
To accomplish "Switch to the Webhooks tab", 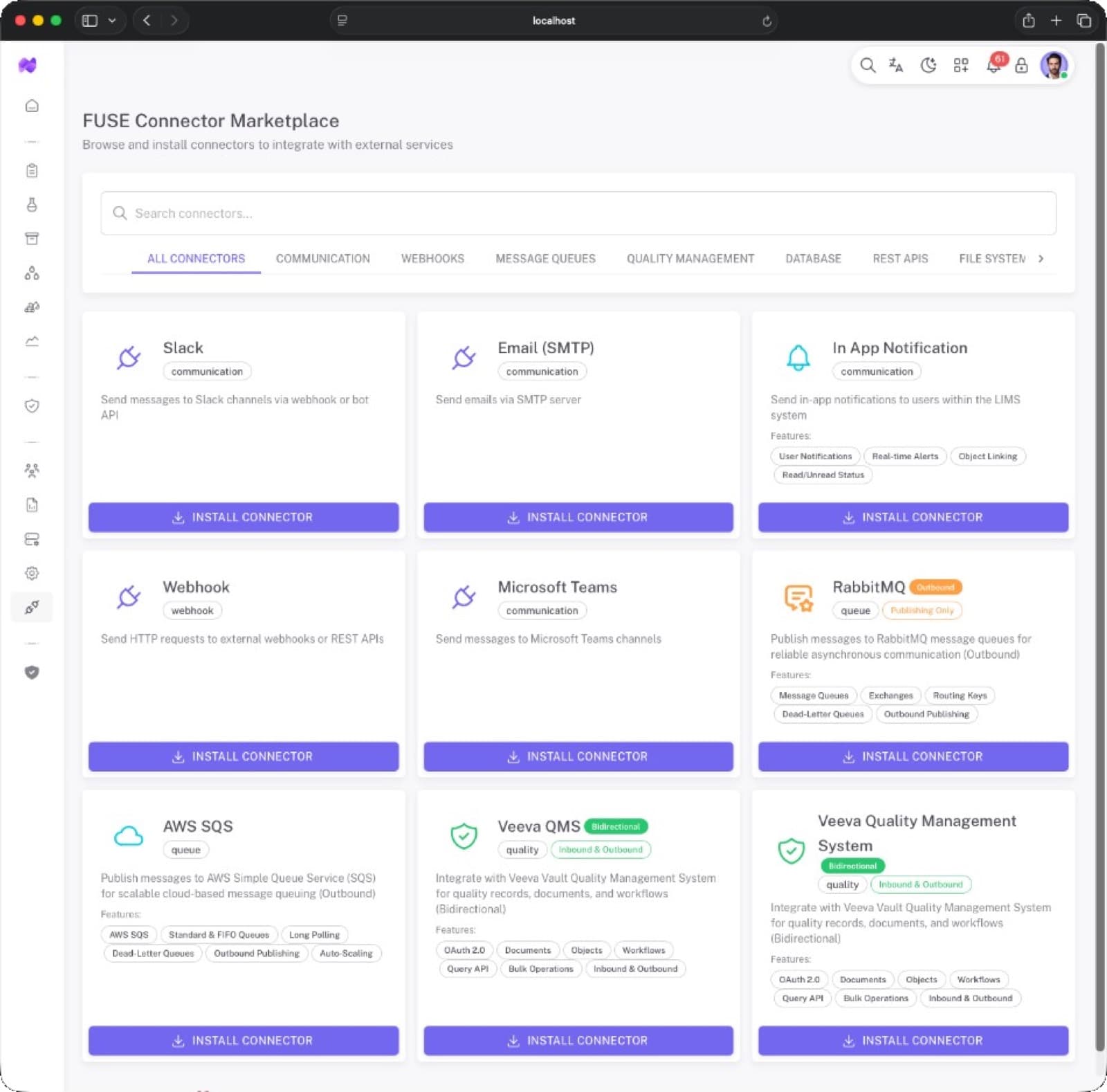I will click(432, 258).
